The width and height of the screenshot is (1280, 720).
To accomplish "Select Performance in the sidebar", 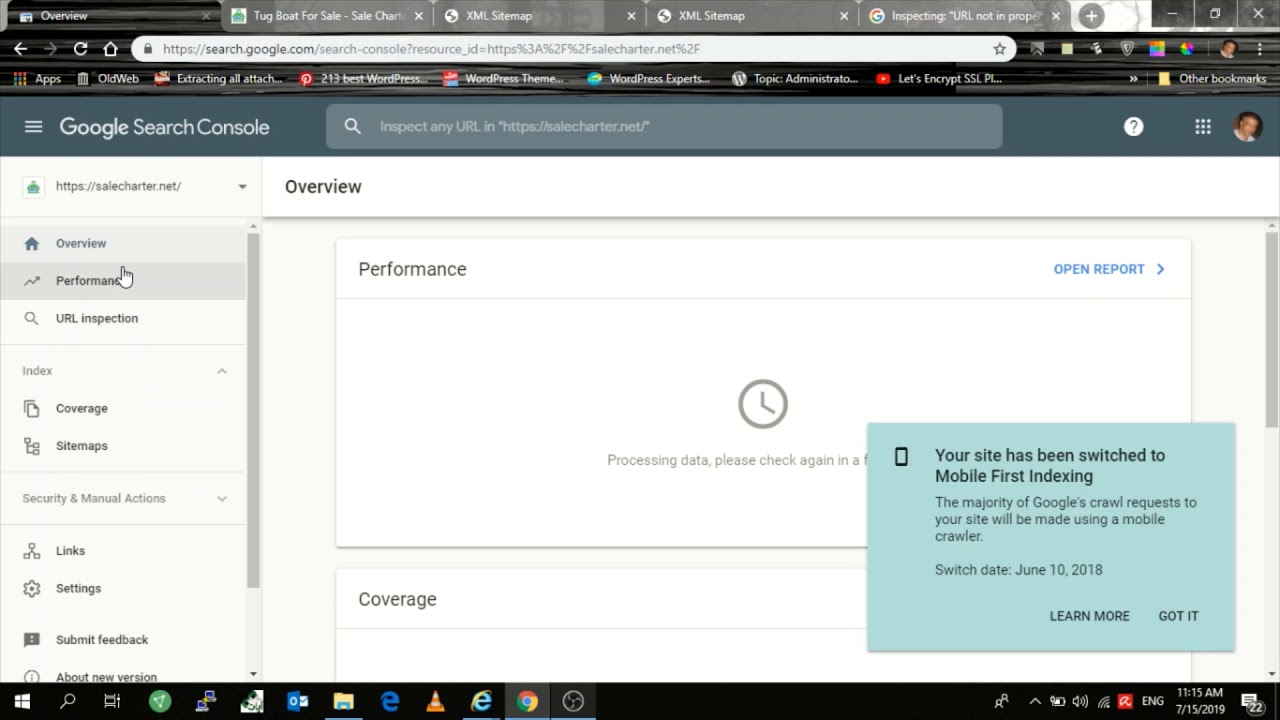I will (123, 281).
